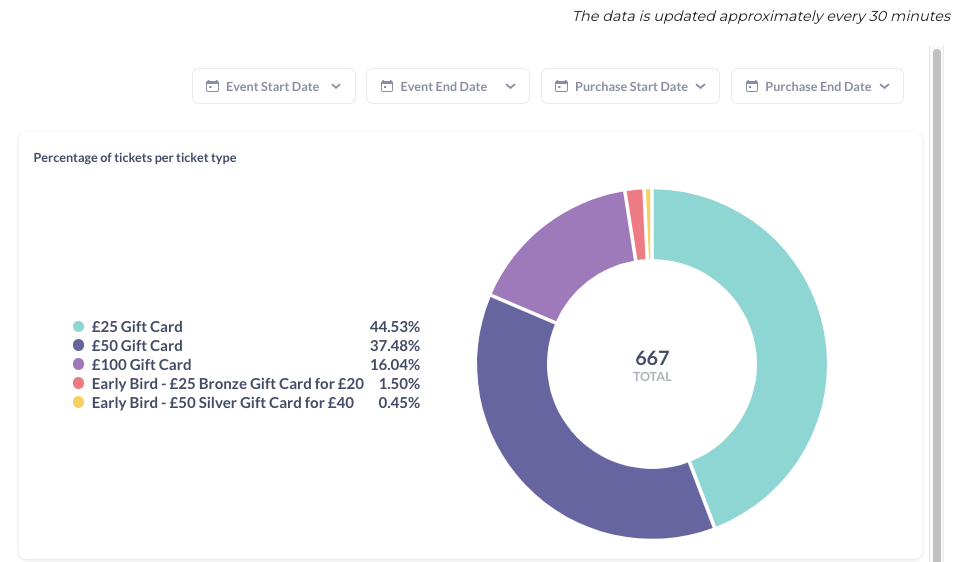Expand Event End Date chevron

click(510, 86)
